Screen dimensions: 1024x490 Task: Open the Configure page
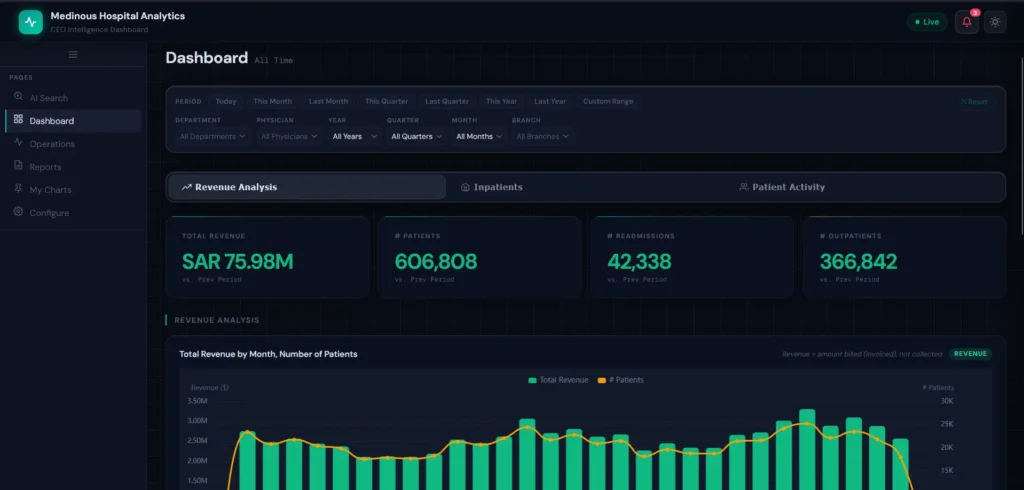pyautogui.click(x=73, y=213)
